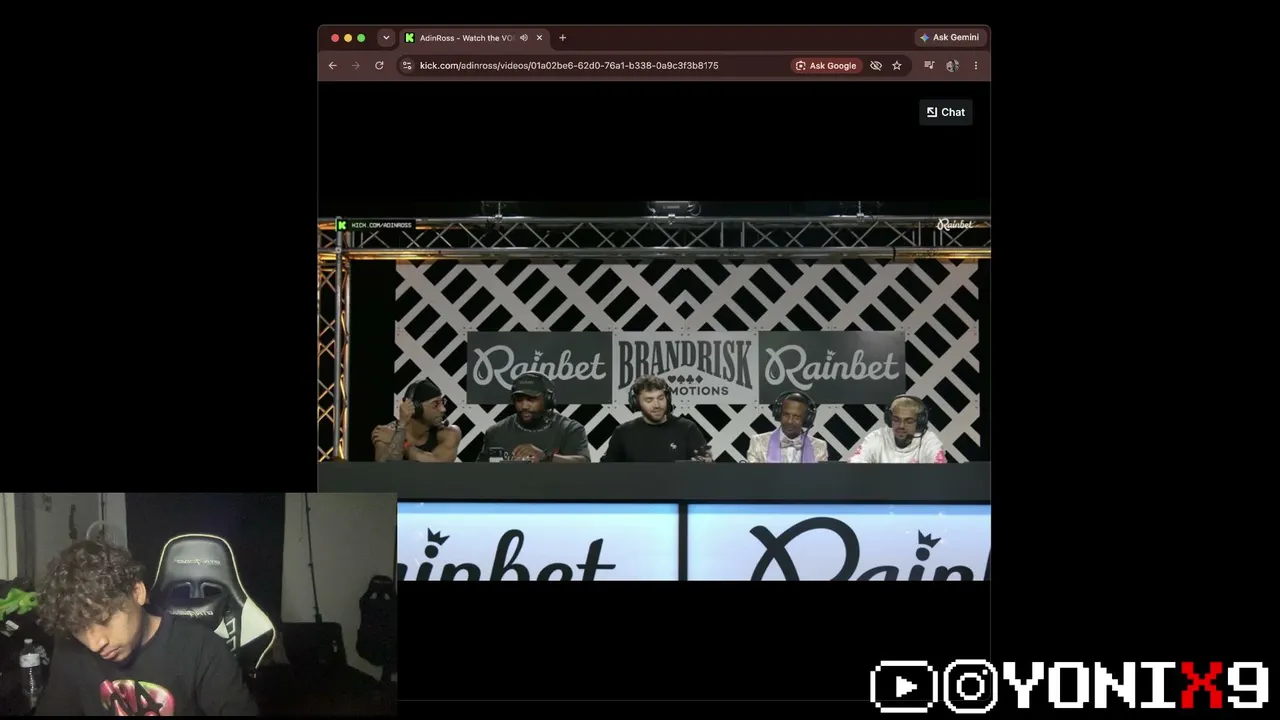
Task: Reload the Kick video page
Action: [x=379, y=66]
